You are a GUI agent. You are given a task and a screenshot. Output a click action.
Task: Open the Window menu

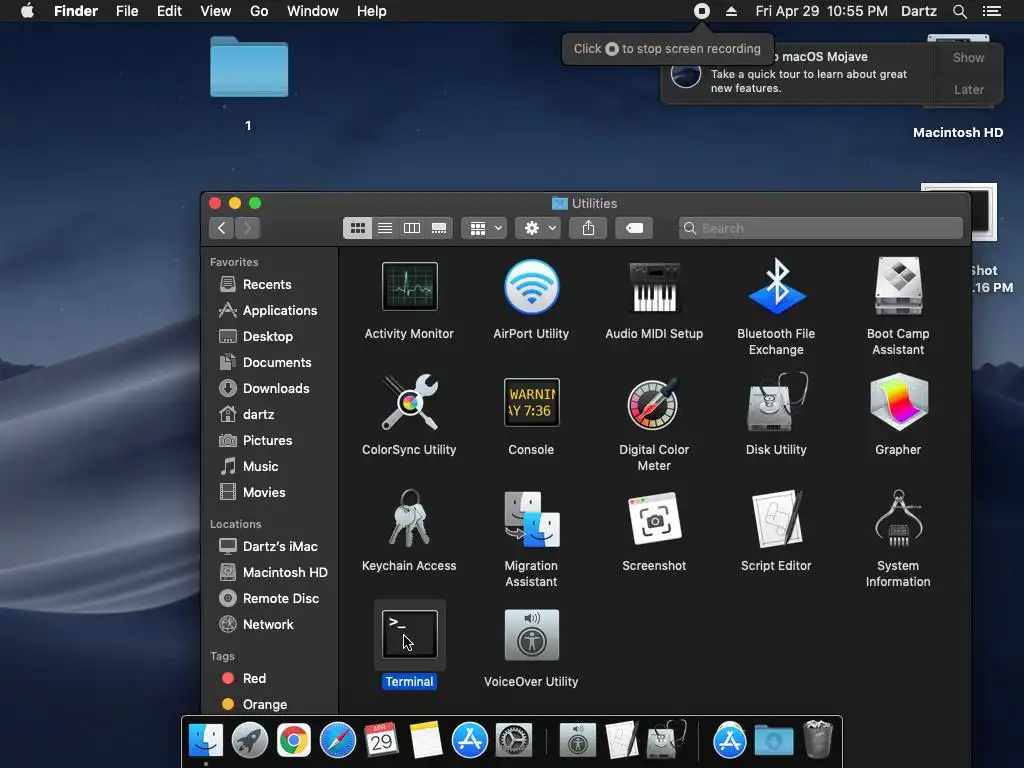313,11
